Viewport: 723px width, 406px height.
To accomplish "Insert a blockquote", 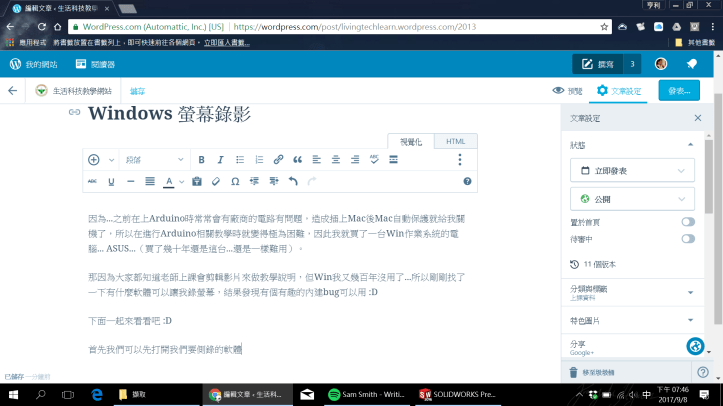I will (297, 160).
